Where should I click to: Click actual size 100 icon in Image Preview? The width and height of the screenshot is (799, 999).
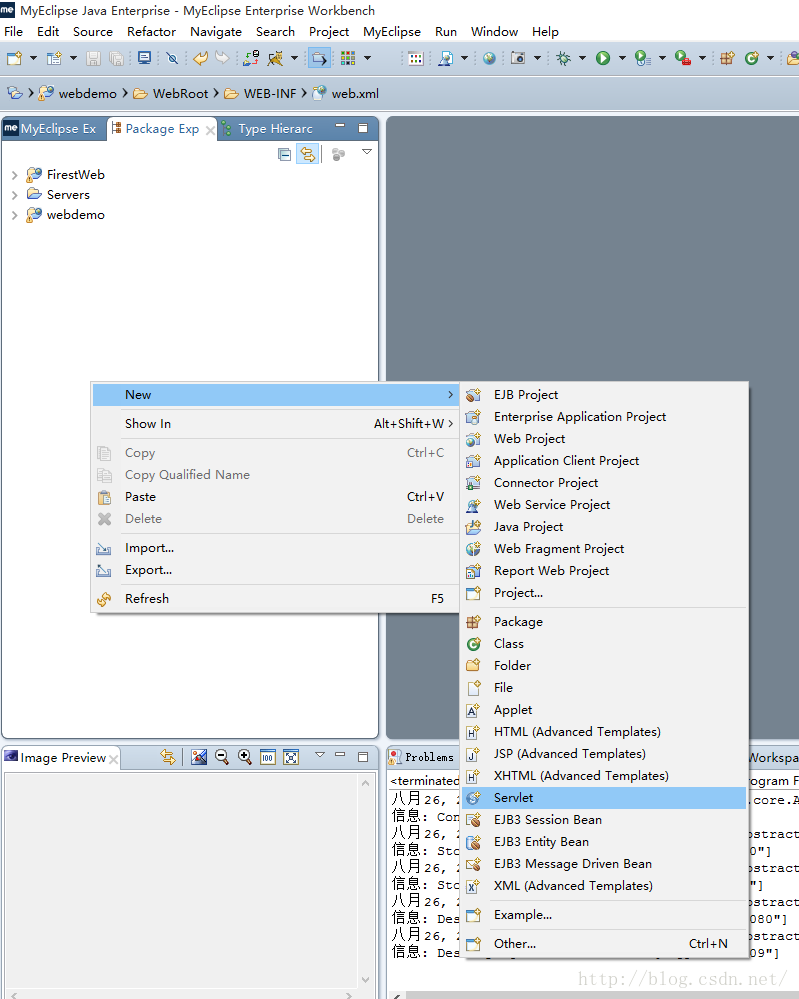268,757
